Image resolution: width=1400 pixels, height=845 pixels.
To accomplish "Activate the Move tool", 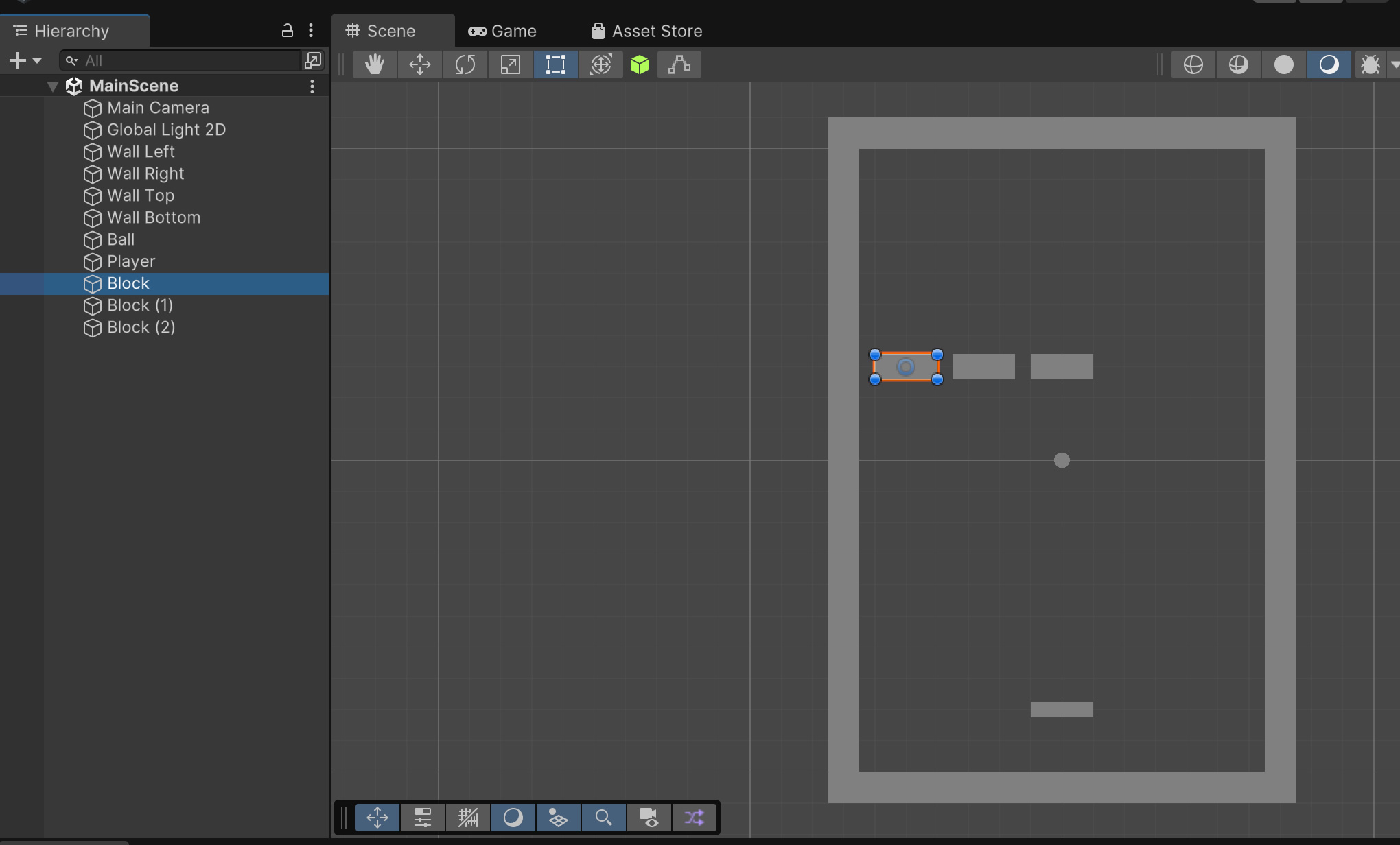I will click(419, 64).
